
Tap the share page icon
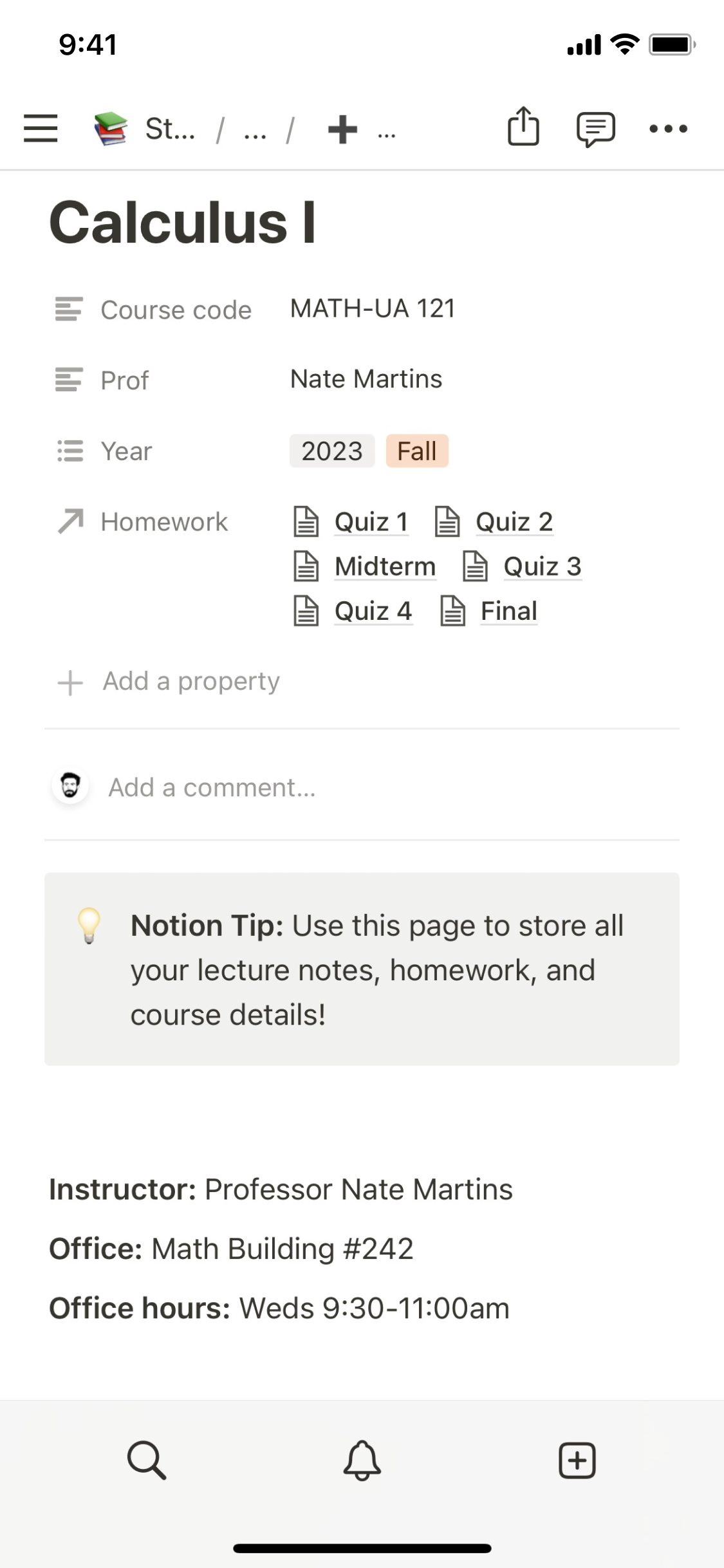pyautogui.click(x=523, y=127)
